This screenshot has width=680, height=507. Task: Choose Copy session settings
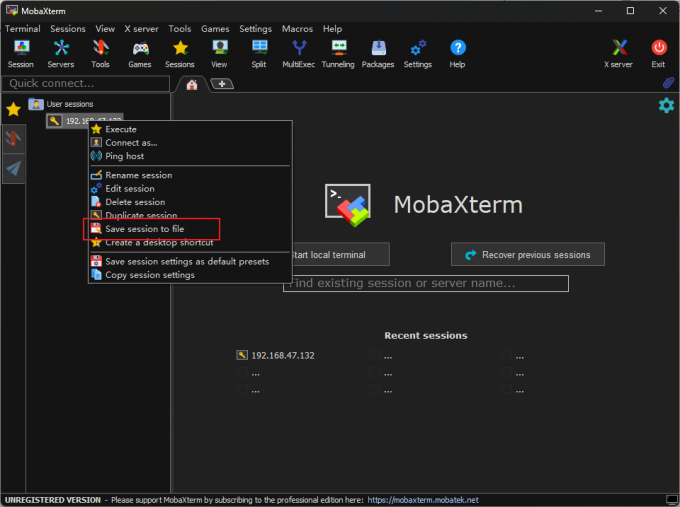click(x=190, y=275)
